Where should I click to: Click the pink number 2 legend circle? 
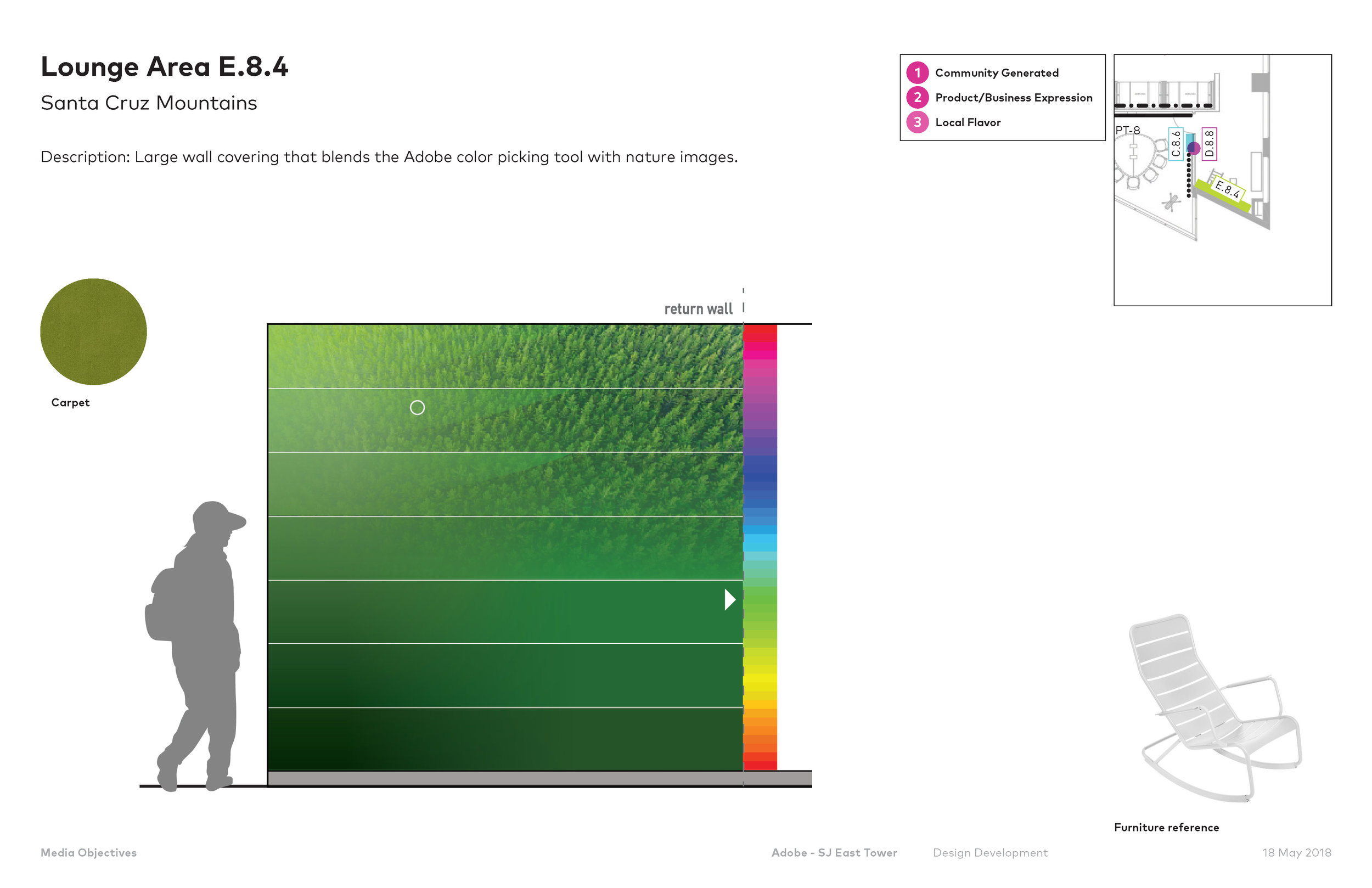917,98
